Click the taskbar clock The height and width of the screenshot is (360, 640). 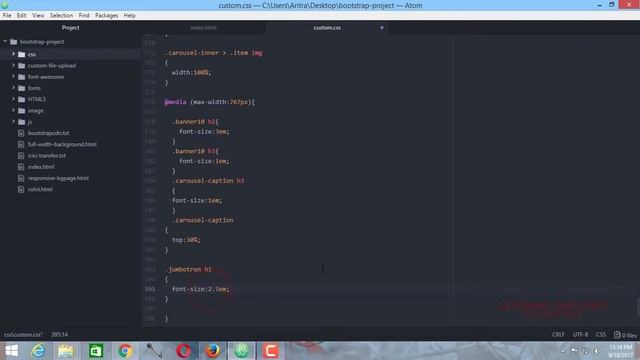[620, 351]
